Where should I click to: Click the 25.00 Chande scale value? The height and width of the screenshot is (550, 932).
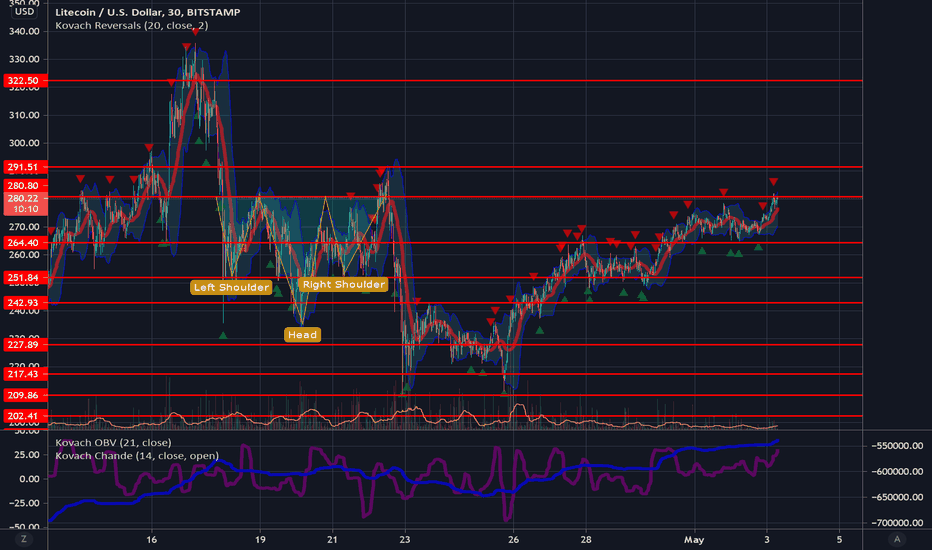[x=28, y=455]
